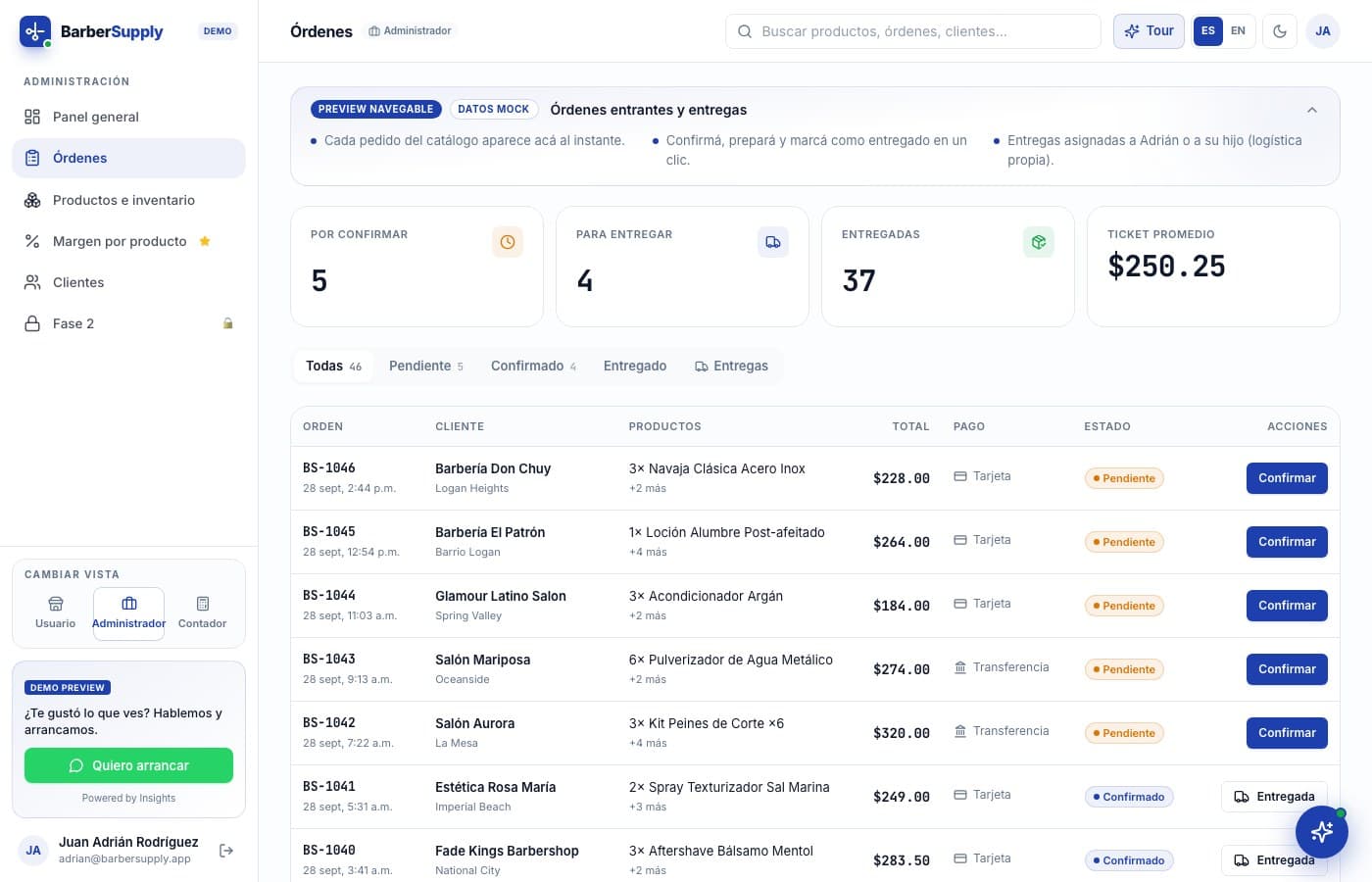Open the JA user avatar in the top bar

point(1323,31)
